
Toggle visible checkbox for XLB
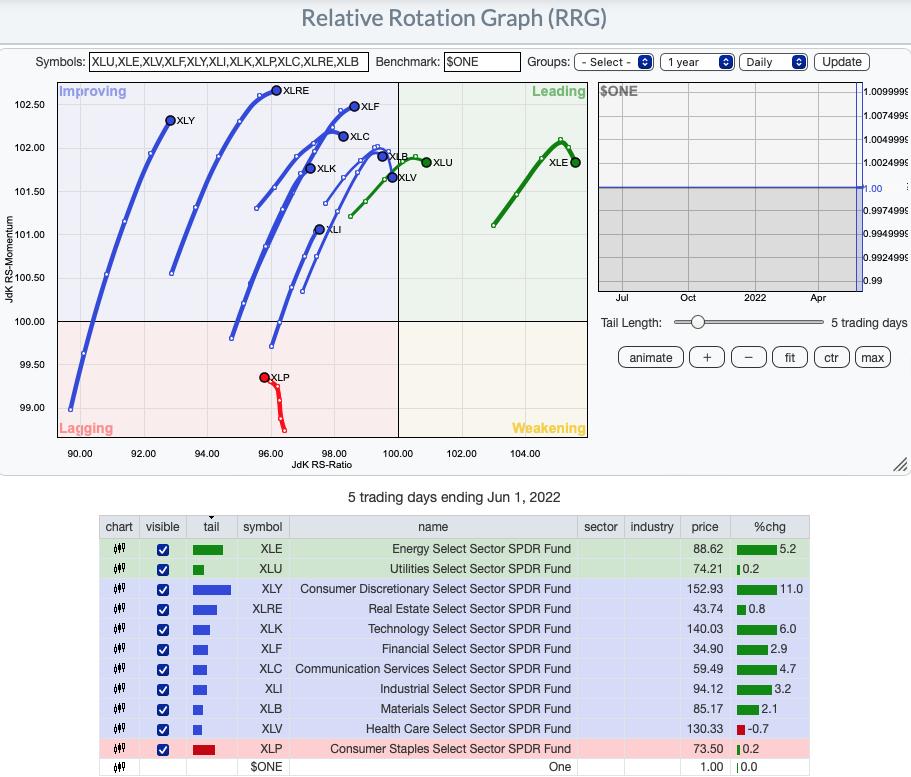tap(163, 710)
